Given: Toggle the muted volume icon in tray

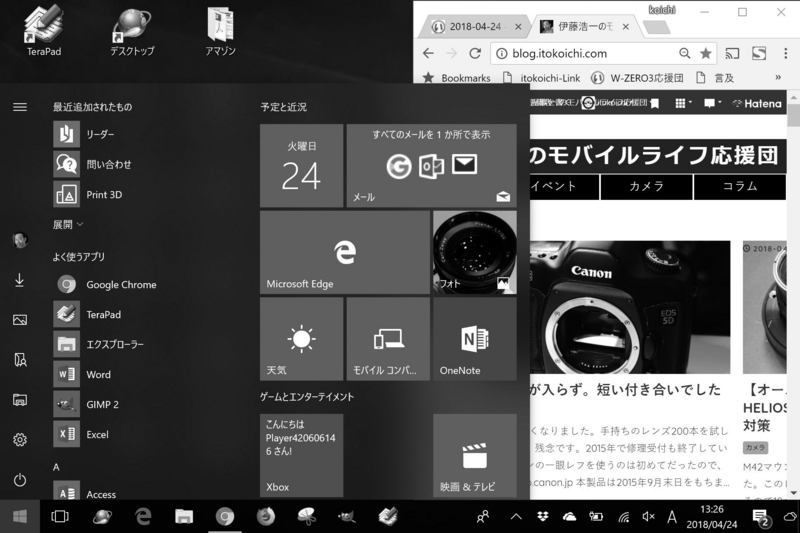Looking at the screenshot, I should (648, 517).
